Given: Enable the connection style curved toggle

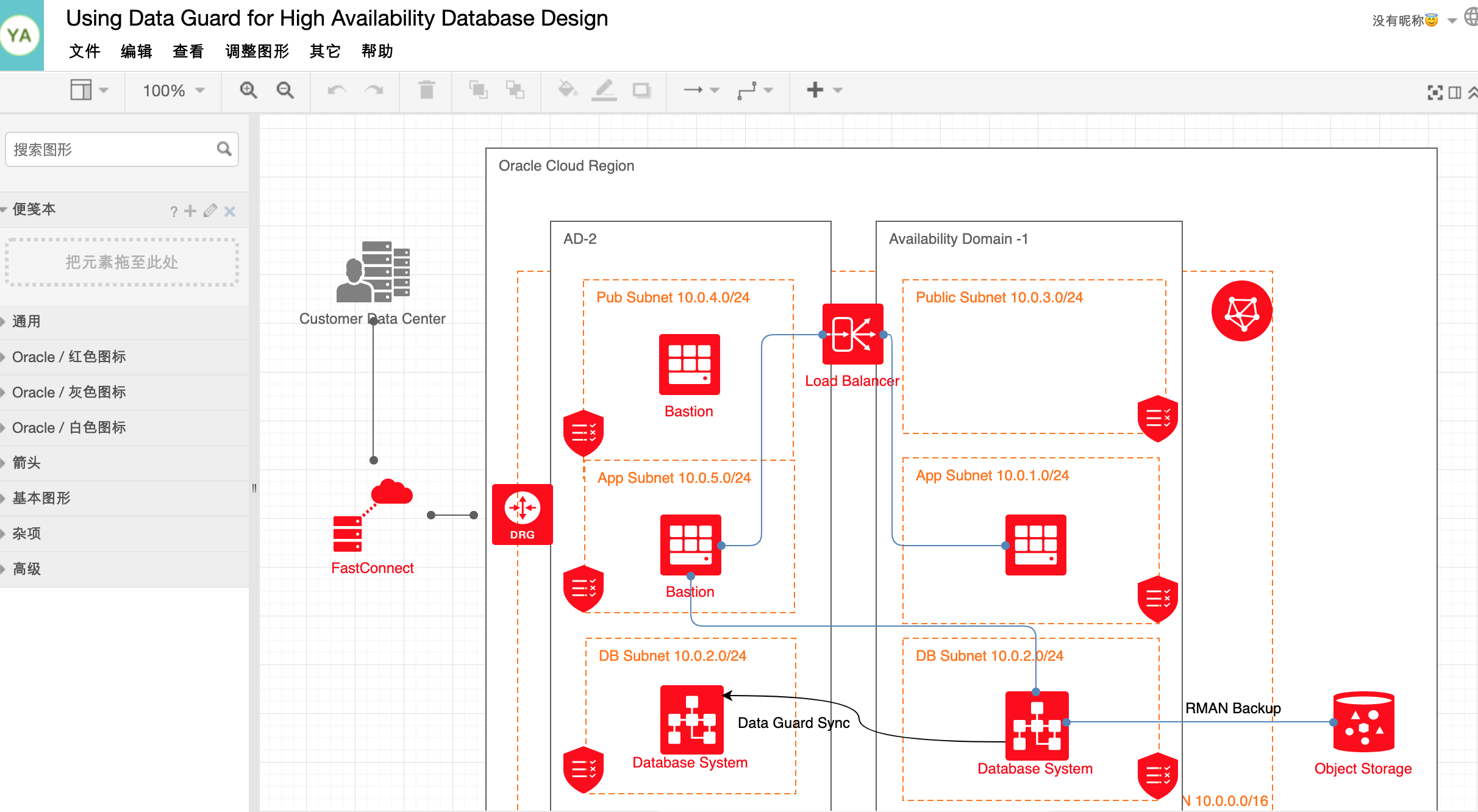Looking at the screenshot, I should click(x=770, y=92).
